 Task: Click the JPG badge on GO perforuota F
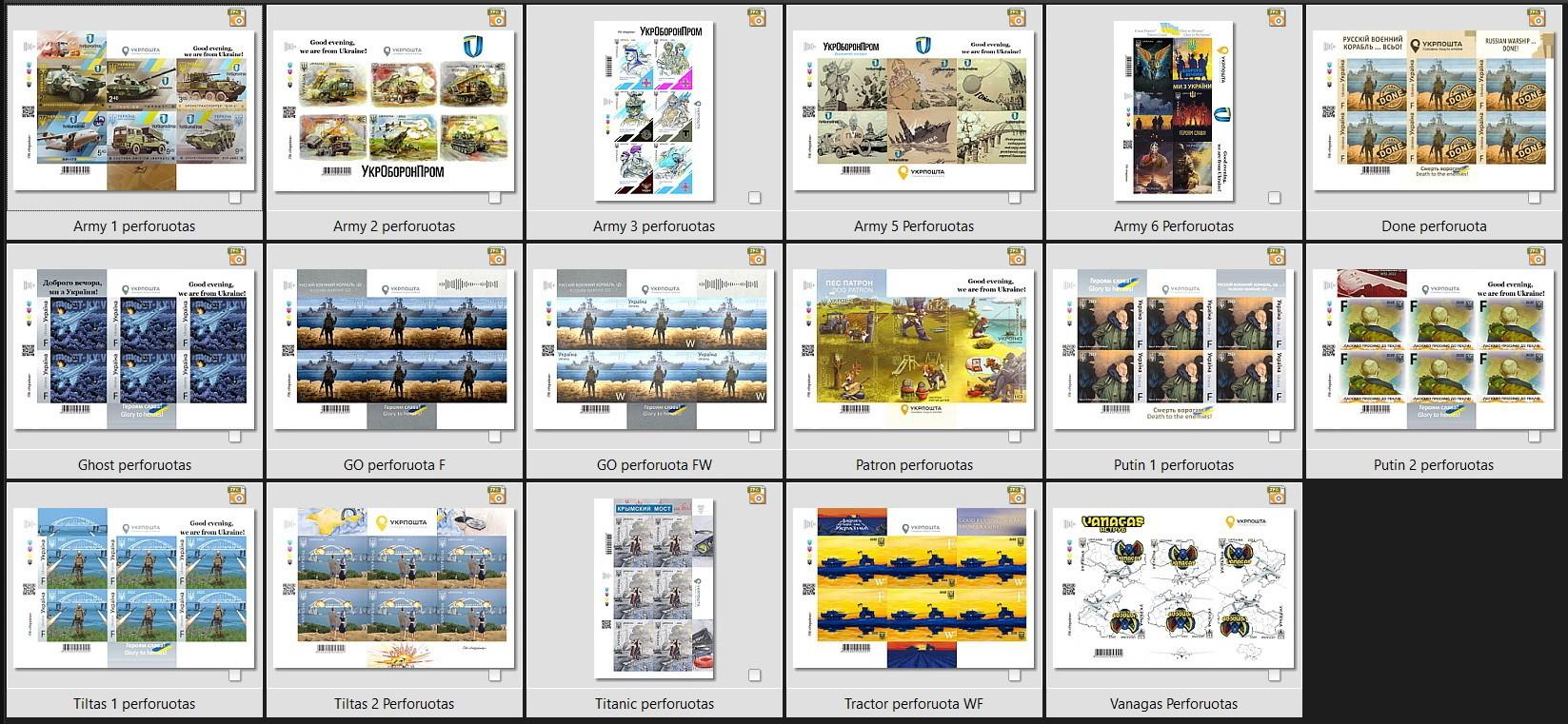click(x=497, y=256)
